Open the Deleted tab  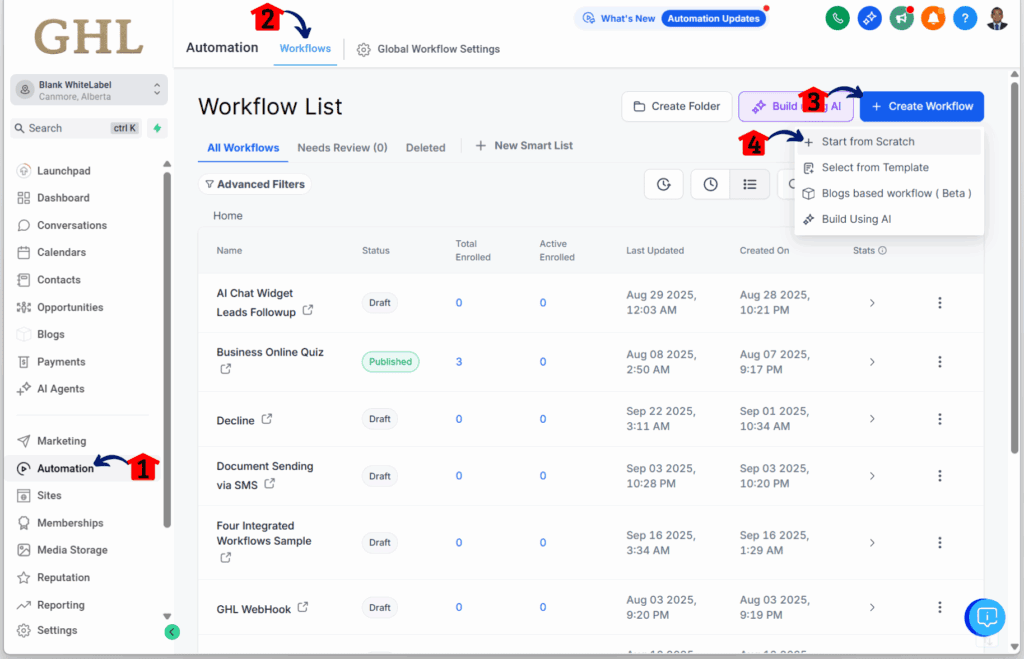[425, 148]
